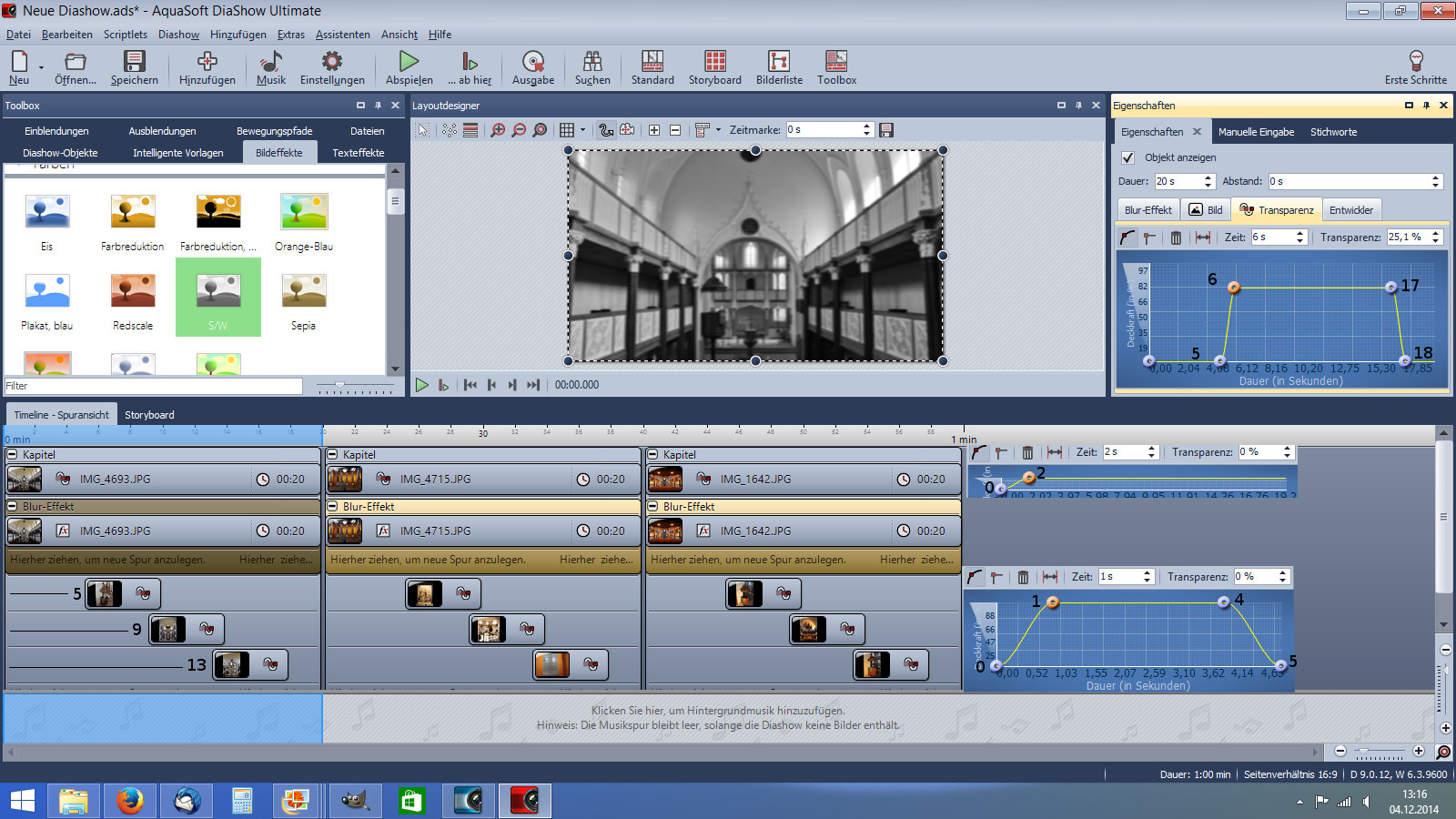
Task: Toggle the Objekt anzeigen checkbox
Action: pos(1128,157)
